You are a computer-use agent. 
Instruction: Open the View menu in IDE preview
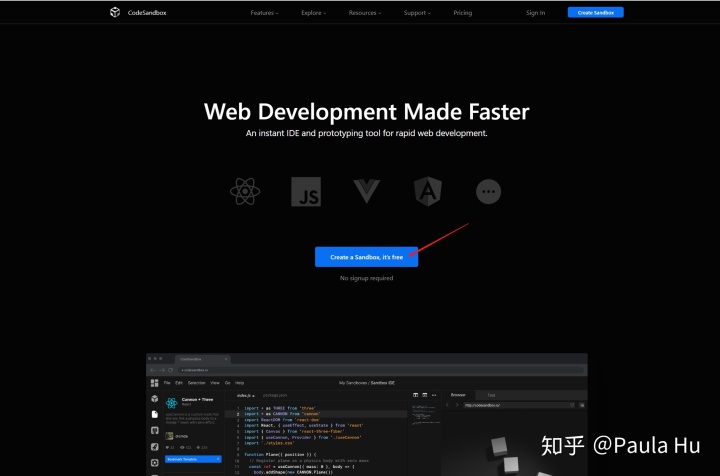pyautogui.click(x=215, y=383)
